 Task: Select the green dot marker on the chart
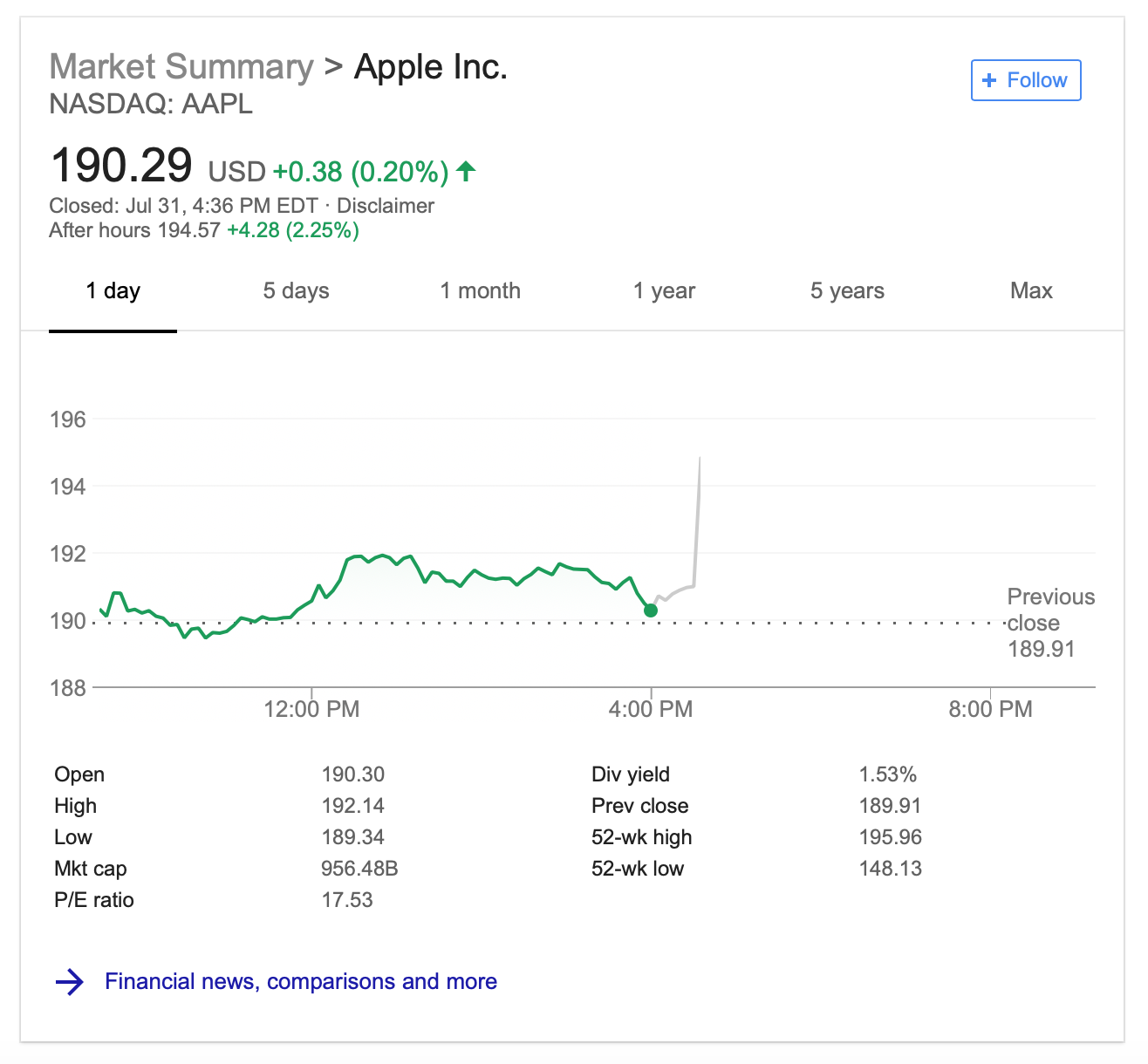(x=651, y=610)
